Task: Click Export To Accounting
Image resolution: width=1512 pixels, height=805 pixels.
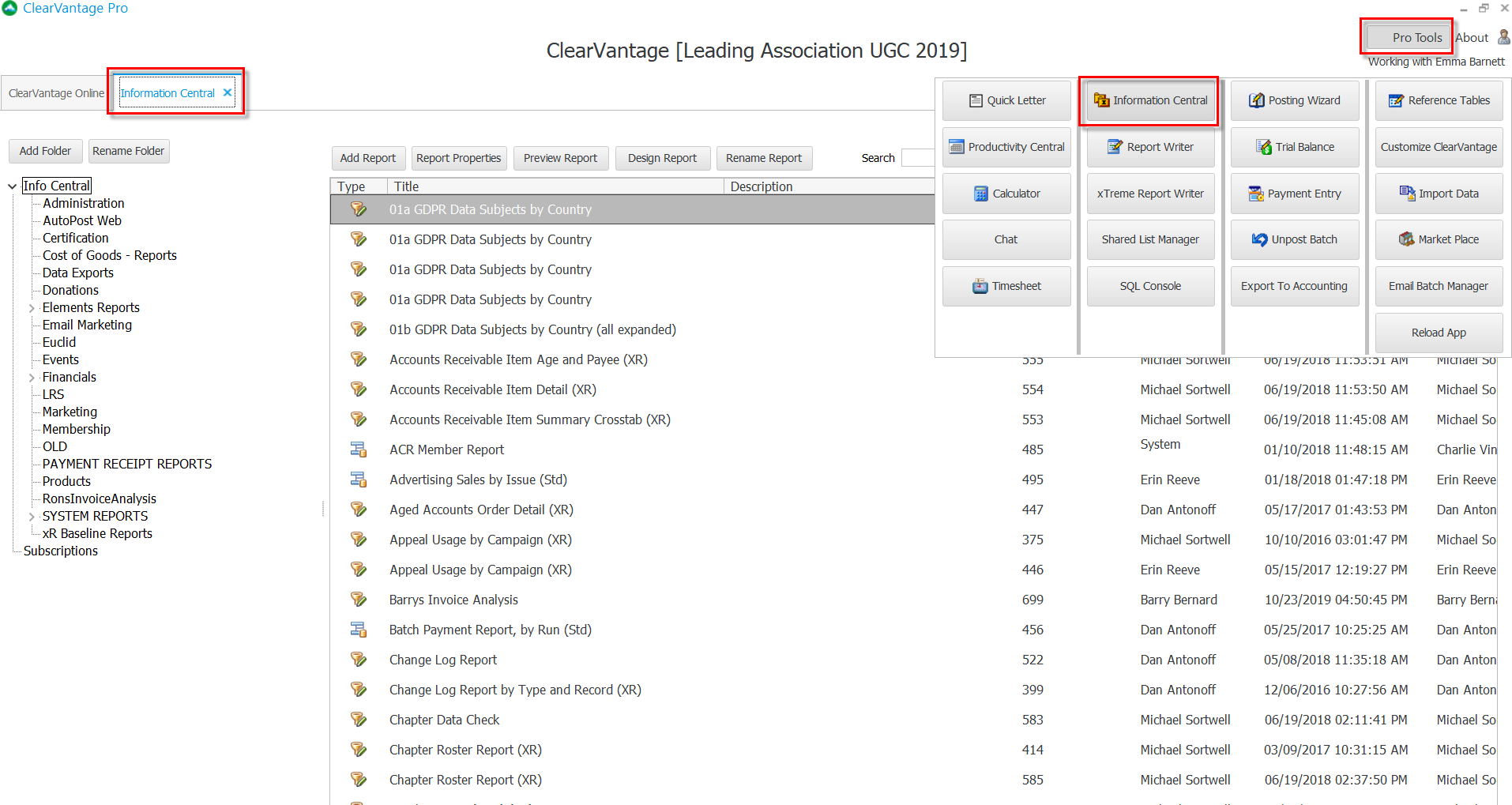Action: click(1295, 286)
